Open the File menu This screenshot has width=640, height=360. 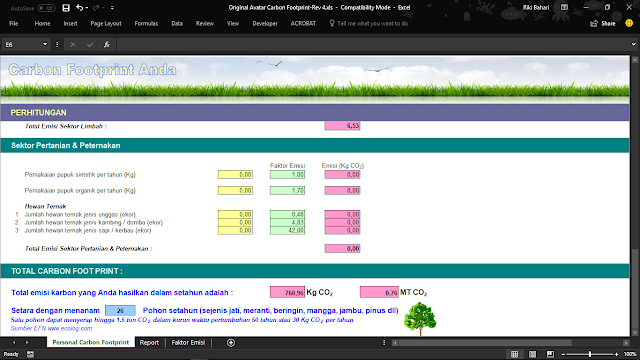(13, 24)
